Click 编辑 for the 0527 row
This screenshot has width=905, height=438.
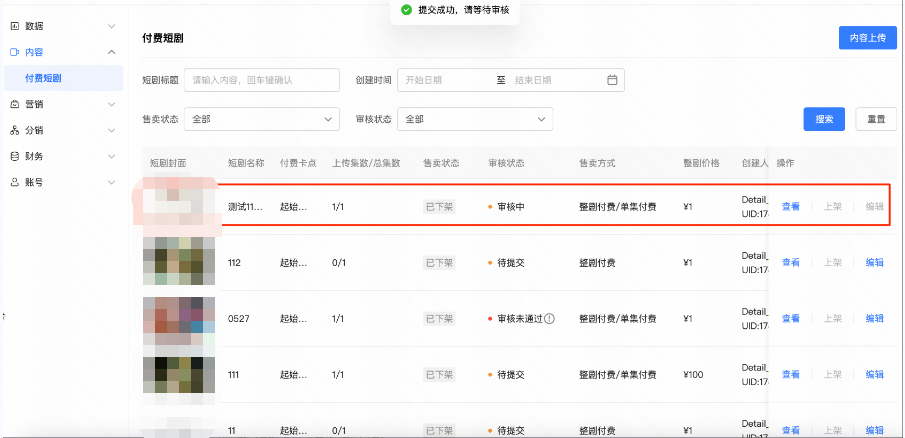(x=874, y=319)
